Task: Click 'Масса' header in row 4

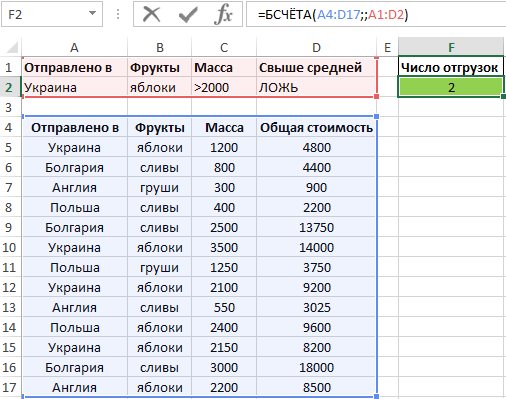Action: pyautogui.click(x=224, y=127)
